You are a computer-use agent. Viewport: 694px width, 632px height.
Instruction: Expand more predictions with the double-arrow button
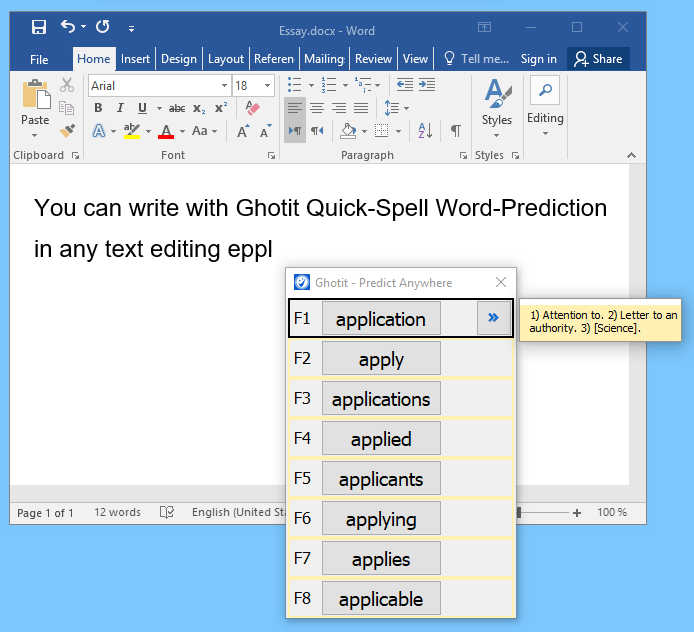(x=493, y=318)
